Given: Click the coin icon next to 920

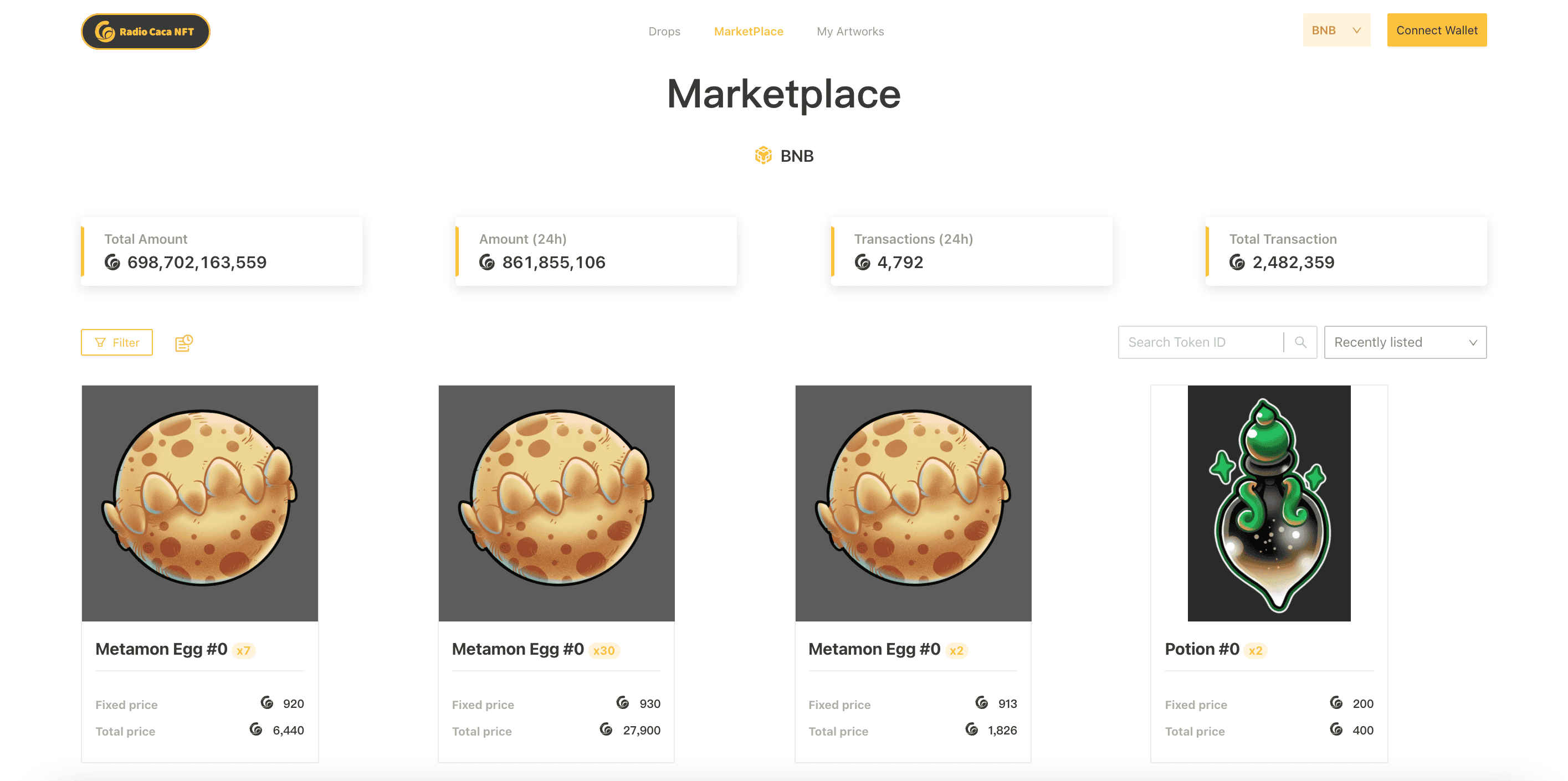Looking at the screenshot, I should pos(267,702).
